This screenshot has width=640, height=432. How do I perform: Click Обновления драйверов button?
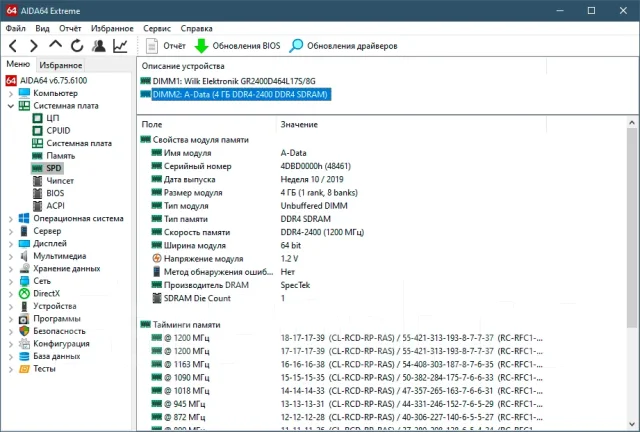tap(343, 46)
